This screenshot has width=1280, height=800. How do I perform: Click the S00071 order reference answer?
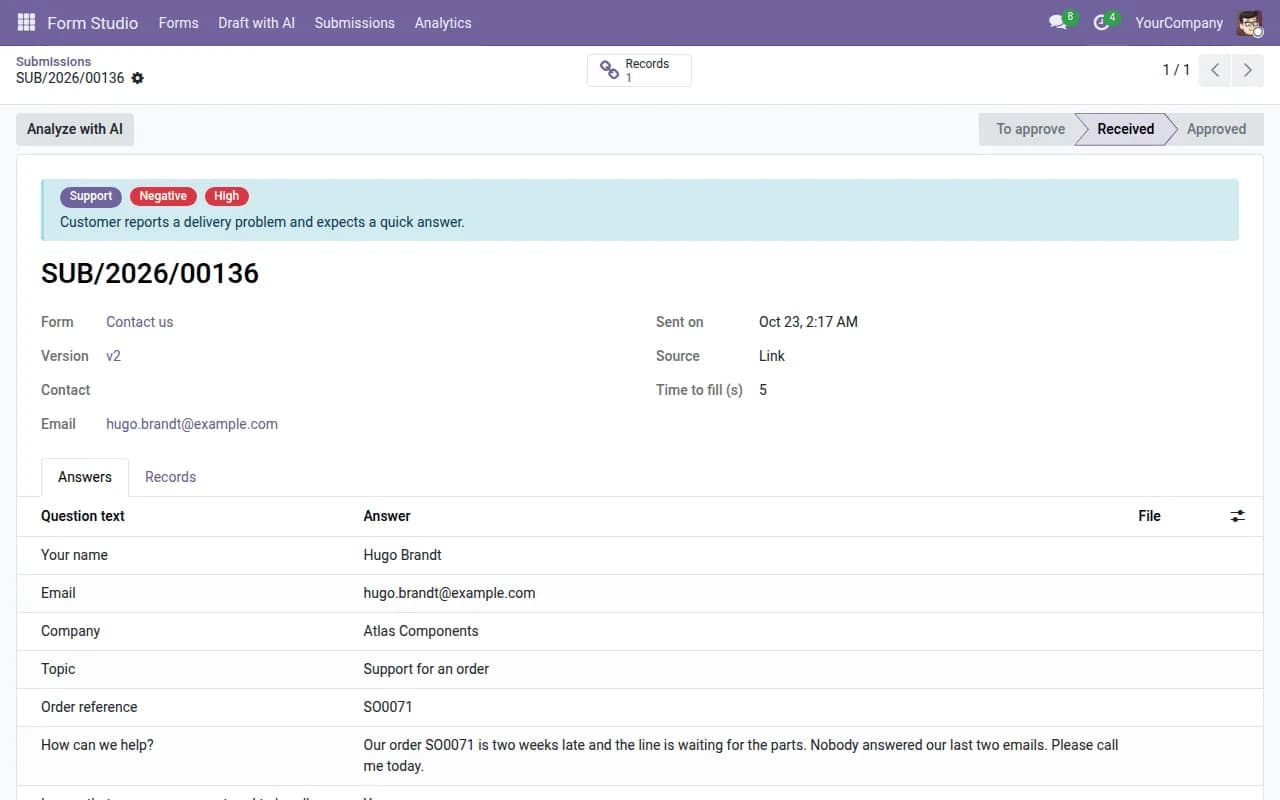point(388,707)
